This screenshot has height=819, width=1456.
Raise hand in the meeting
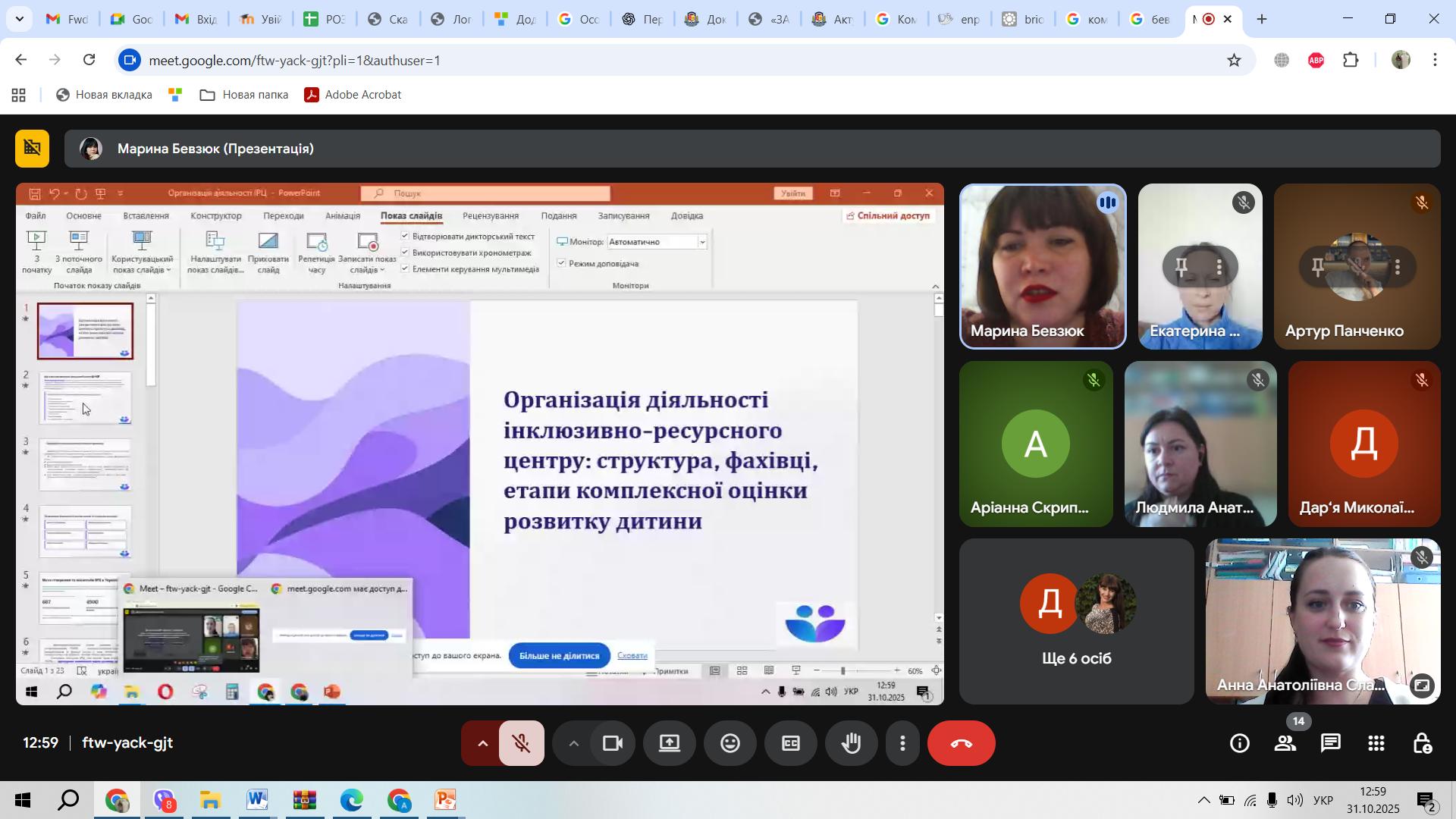(x=851, y=743)
